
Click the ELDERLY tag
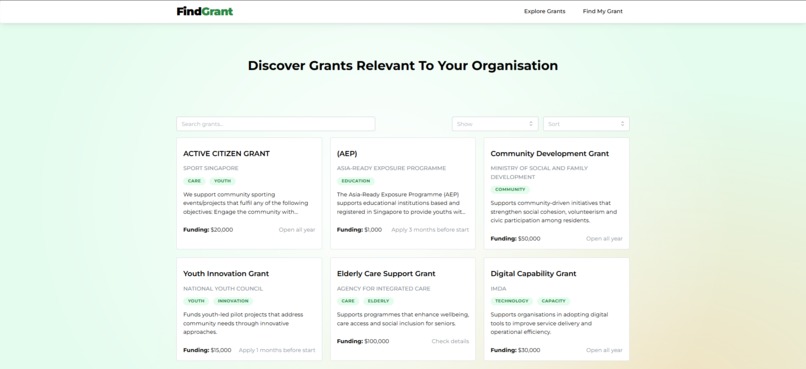point(378,301)
